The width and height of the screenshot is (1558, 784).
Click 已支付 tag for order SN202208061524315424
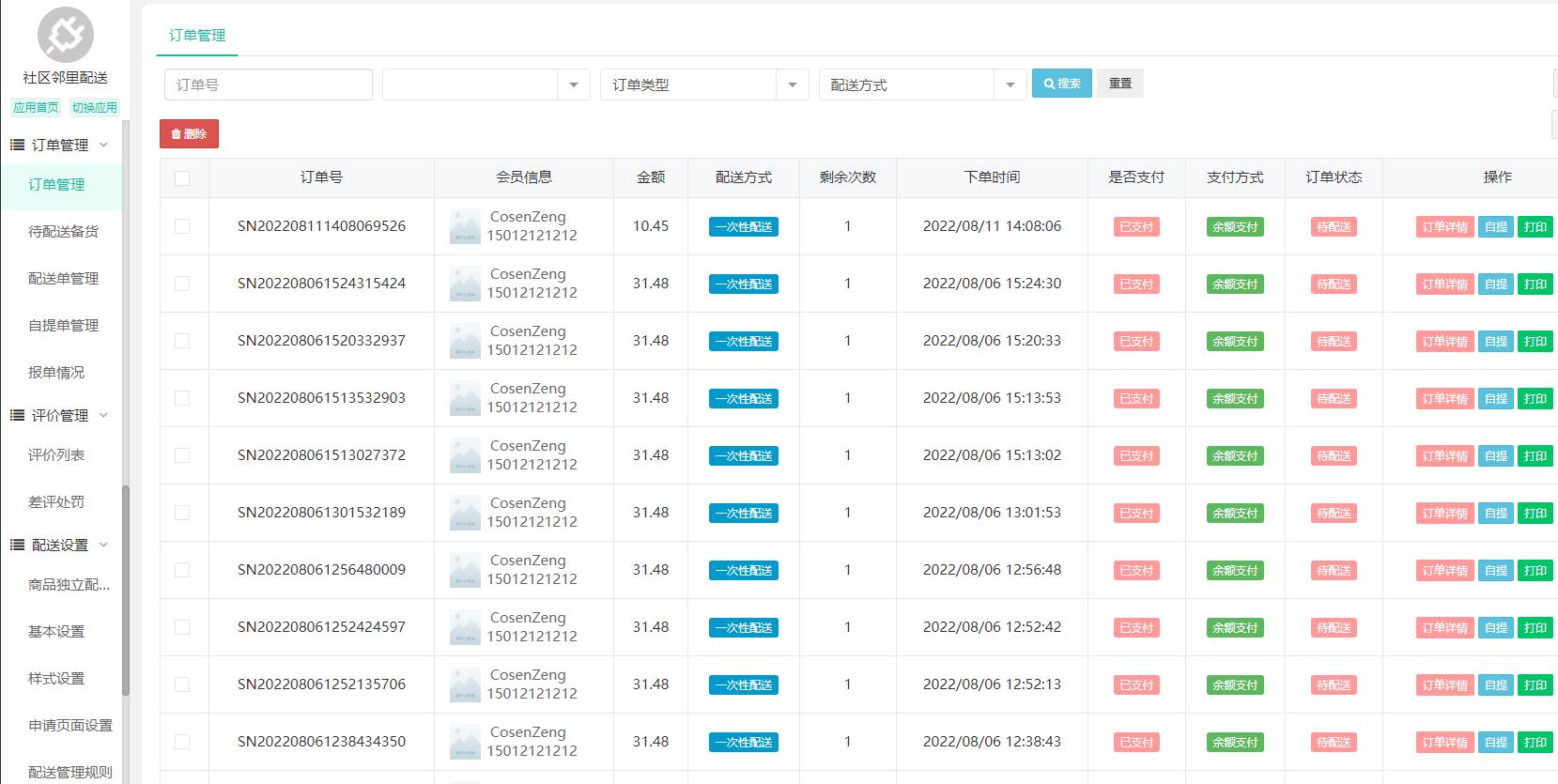pyautogui.click(x=1136, y=284)
